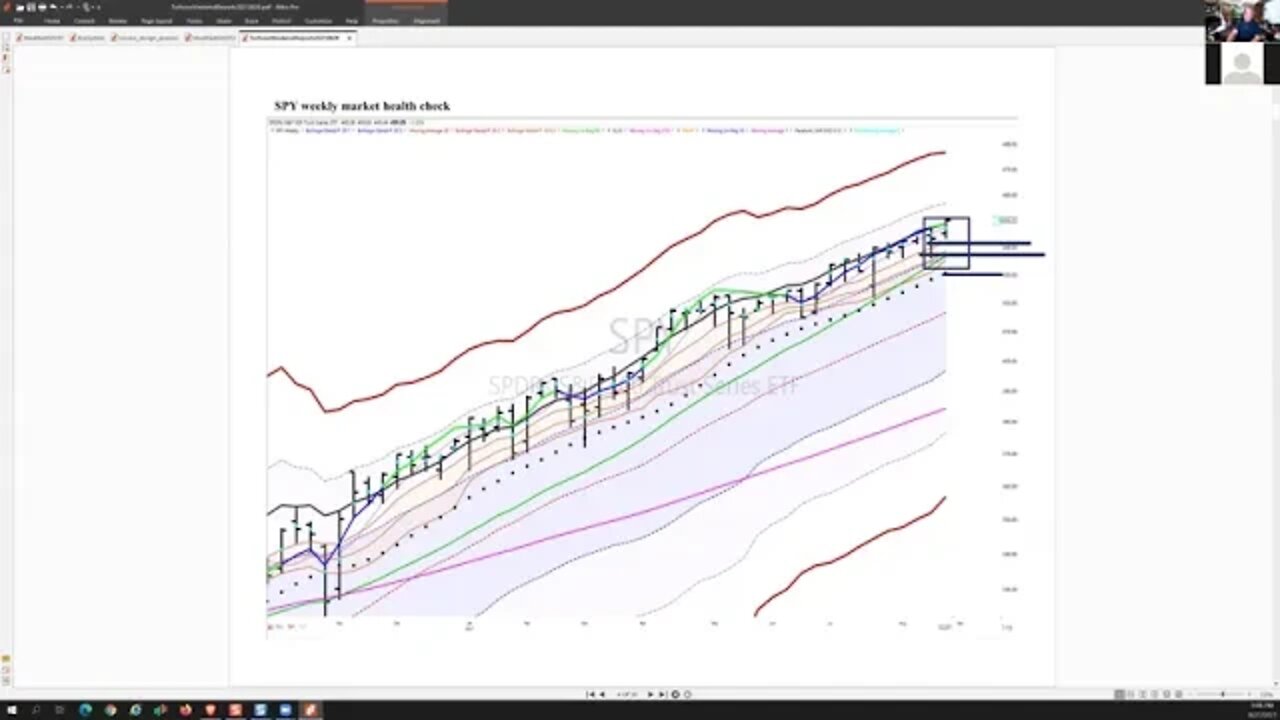
Task: Go to the next page button
Action: click(650, 694)
